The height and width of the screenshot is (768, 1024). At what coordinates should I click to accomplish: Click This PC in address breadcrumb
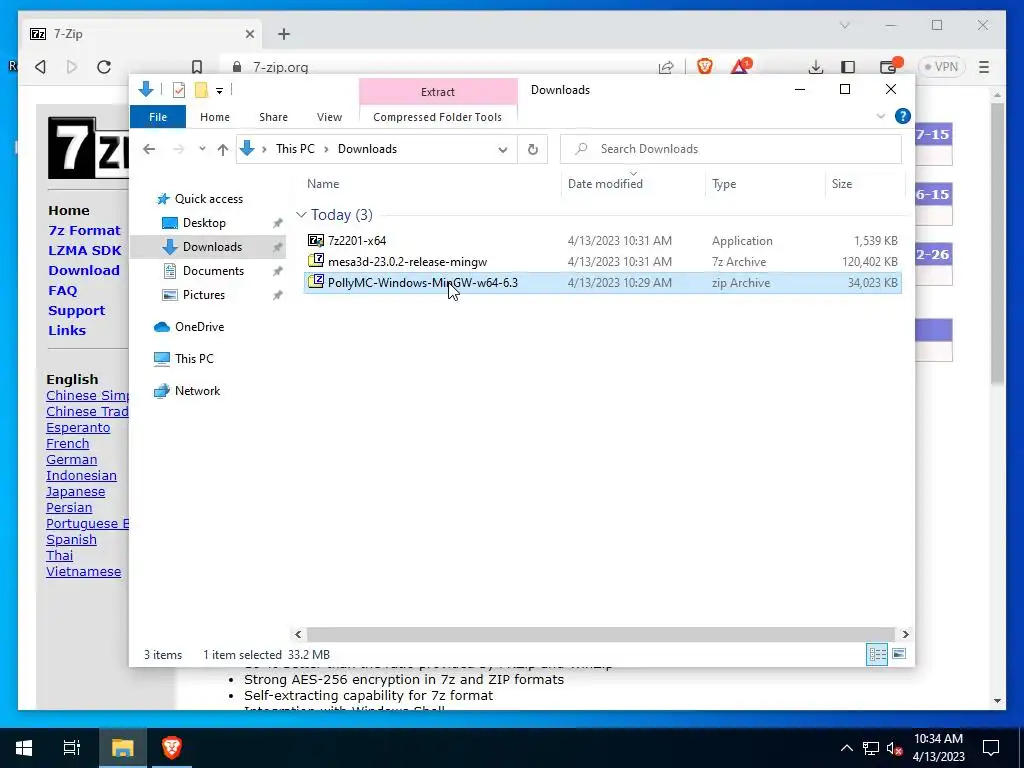[295, 149]
